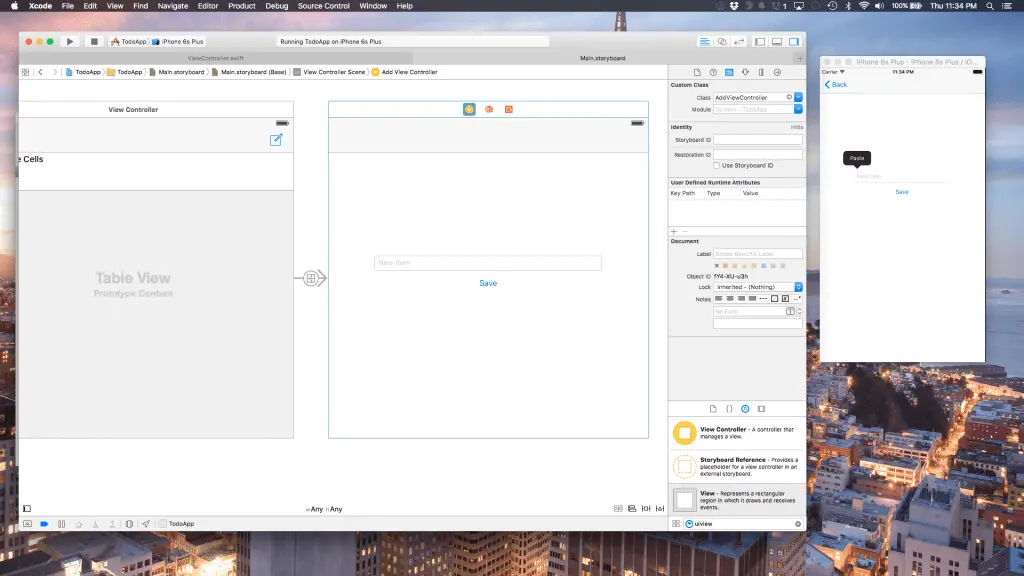Image resolution: width=1024 pixels, height=576 pixels.
Task: Click the compose button in View Controller scene
Action: (x=276, y=140)
